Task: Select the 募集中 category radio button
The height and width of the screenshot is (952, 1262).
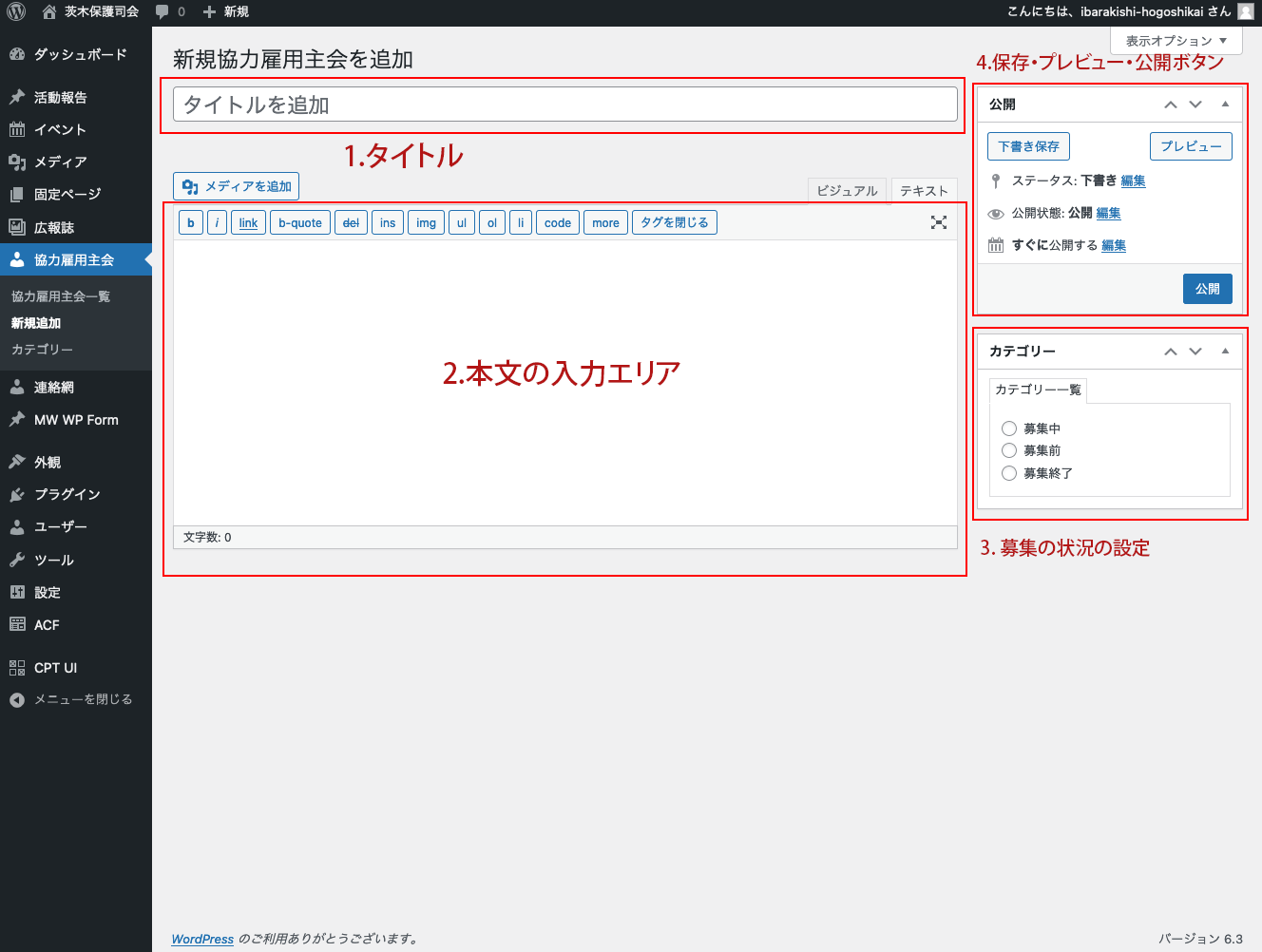Action: 1008,428
